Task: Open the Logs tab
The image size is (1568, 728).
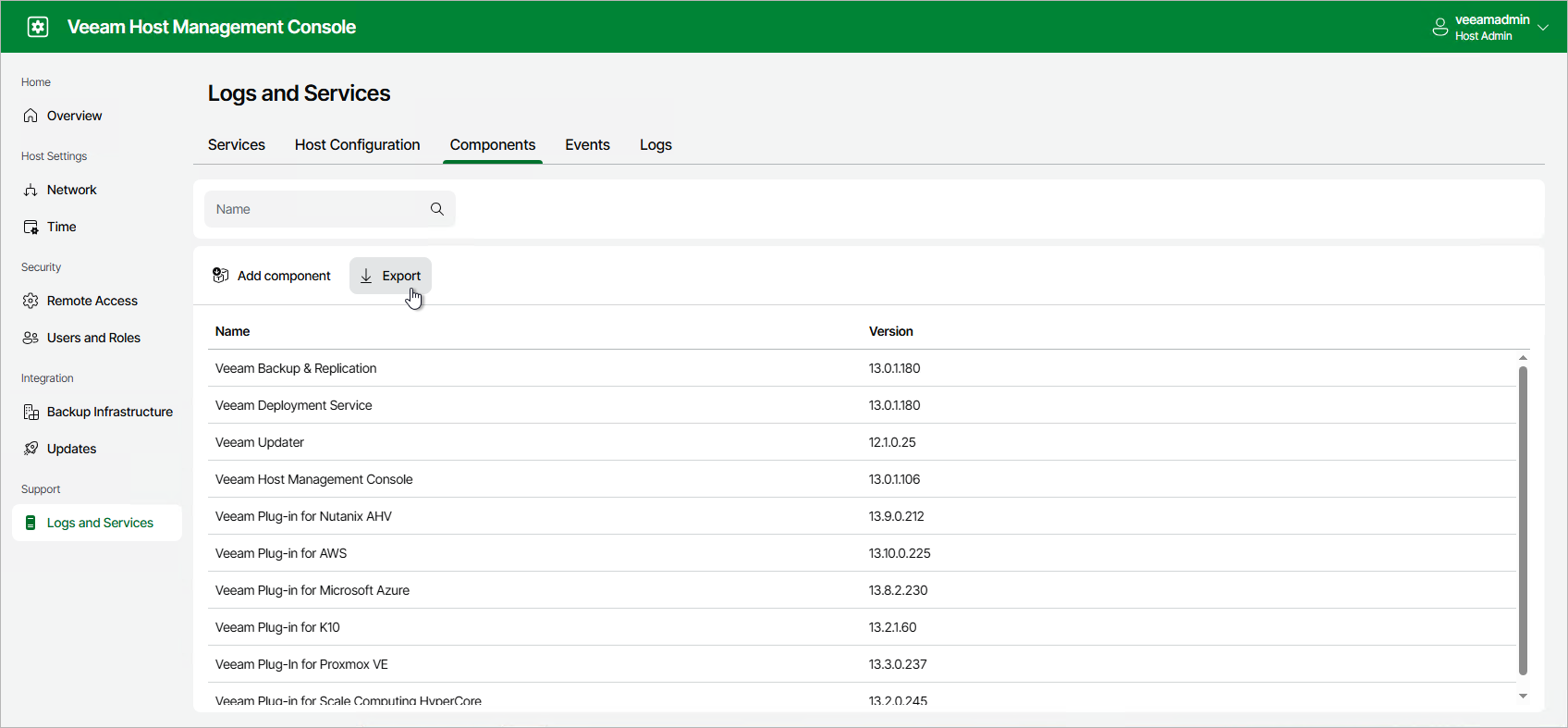Action: (x=655, y=144)
